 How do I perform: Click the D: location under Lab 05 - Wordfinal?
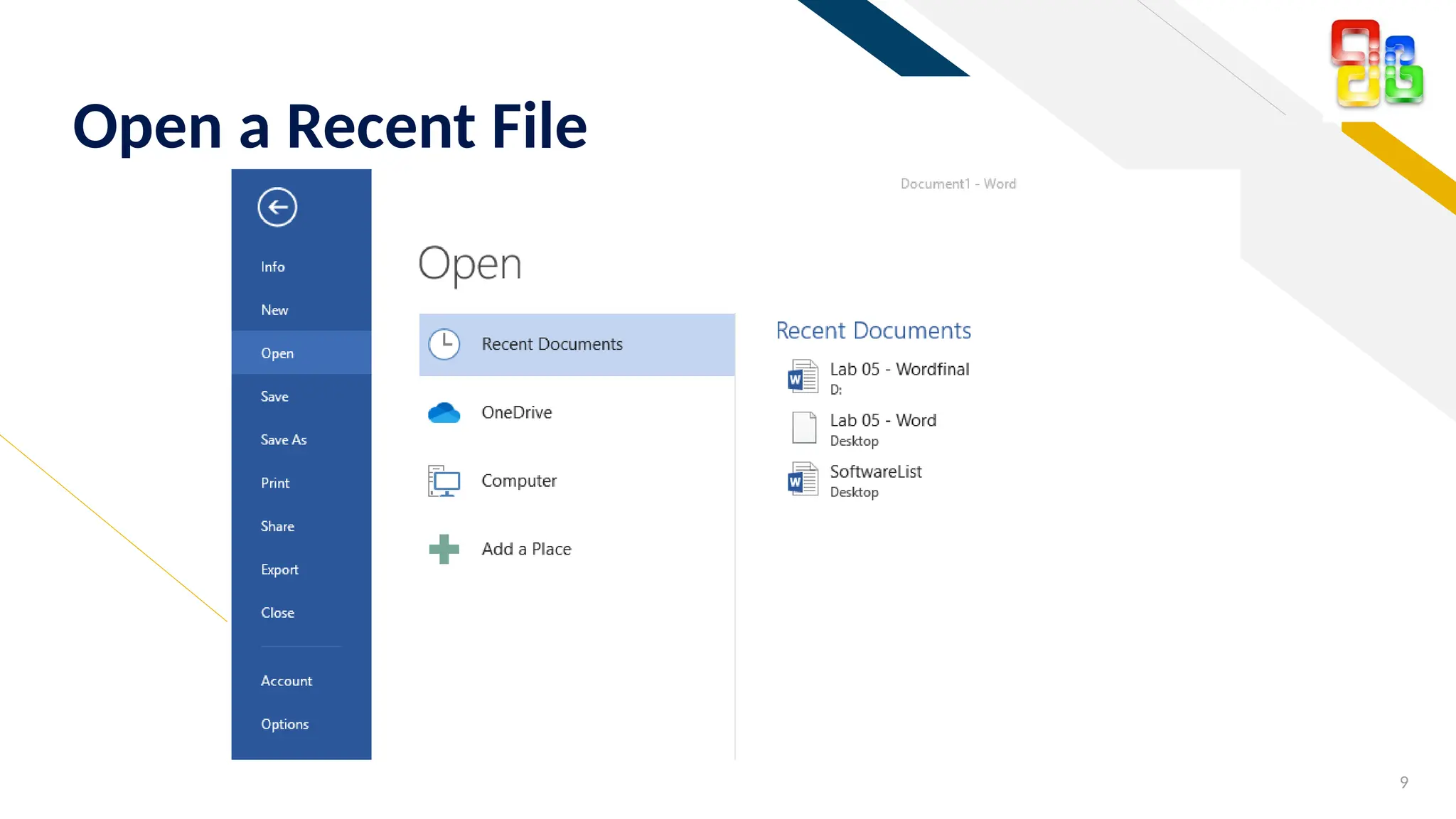836,390
